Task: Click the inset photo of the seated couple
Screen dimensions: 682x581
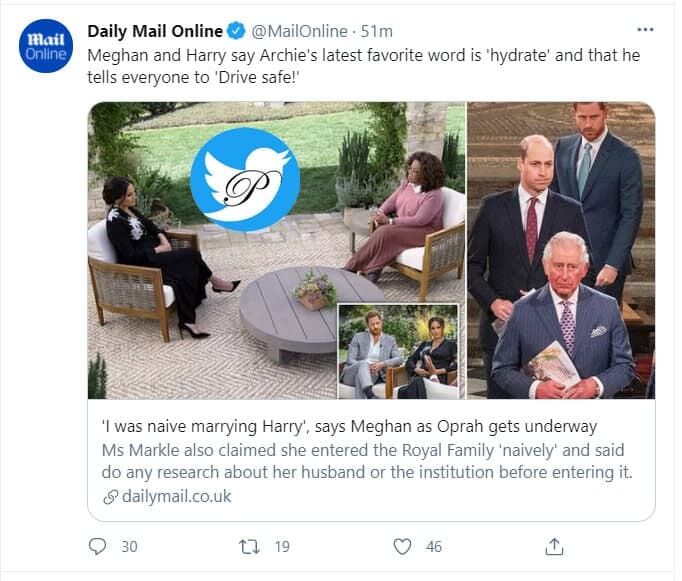Action: click(x=398, y=351)
